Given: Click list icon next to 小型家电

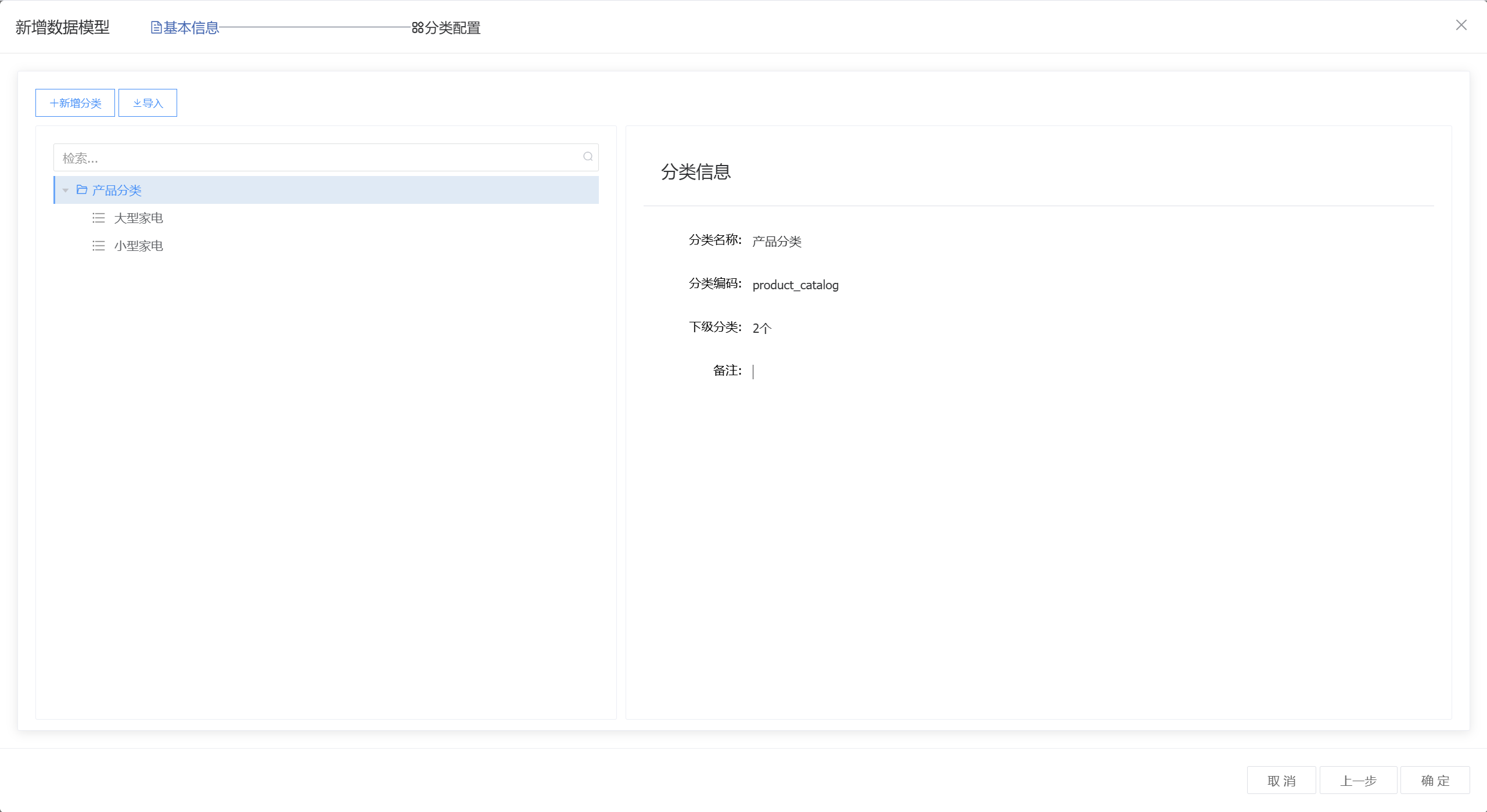Looking at the screenshot, I should 99,246.
